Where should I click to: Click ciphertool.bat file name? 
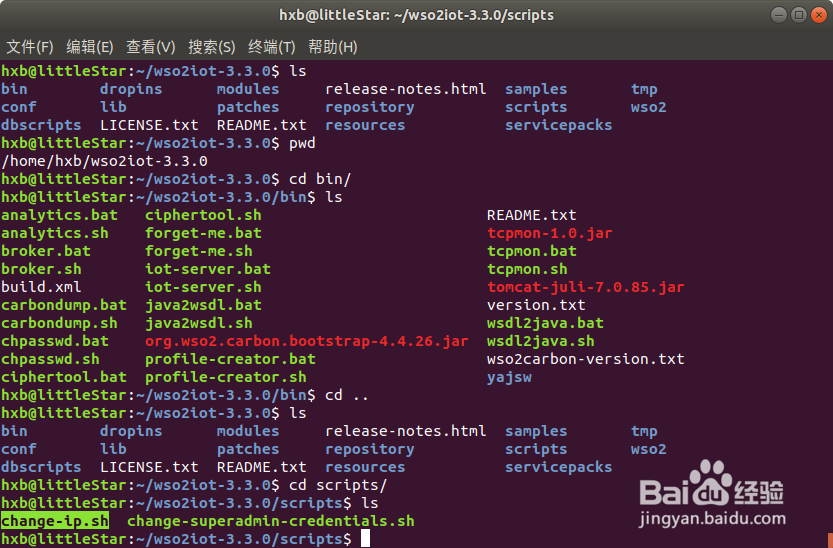click(64, 378)
